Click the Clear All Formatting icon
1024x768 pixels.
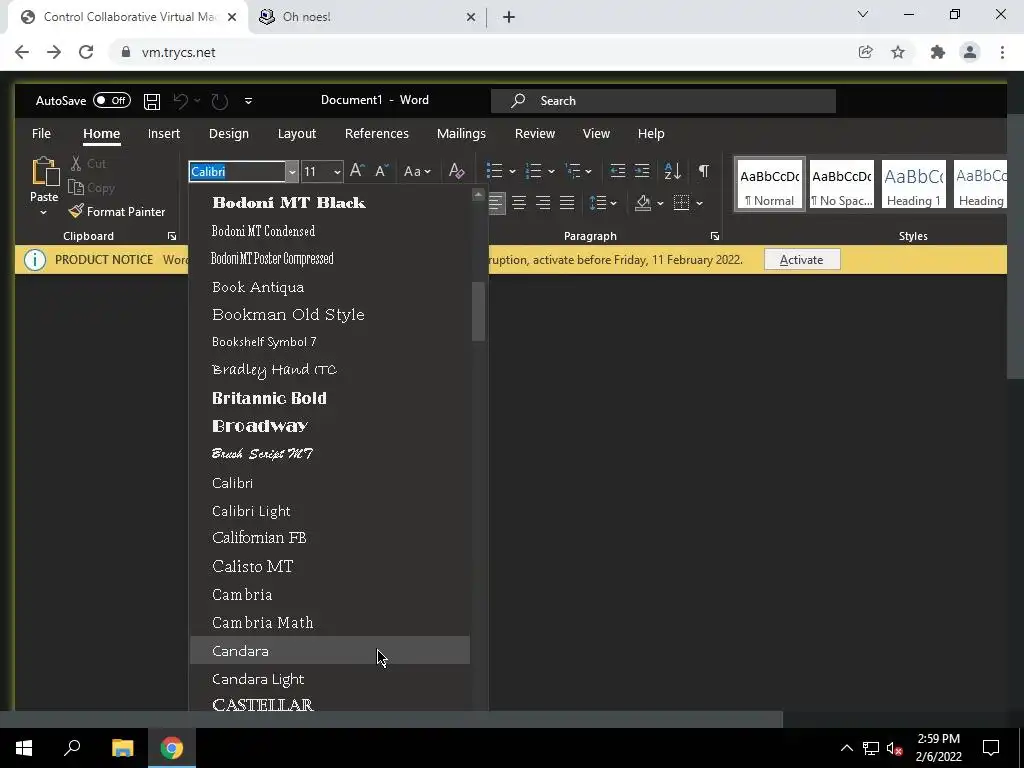456,171
